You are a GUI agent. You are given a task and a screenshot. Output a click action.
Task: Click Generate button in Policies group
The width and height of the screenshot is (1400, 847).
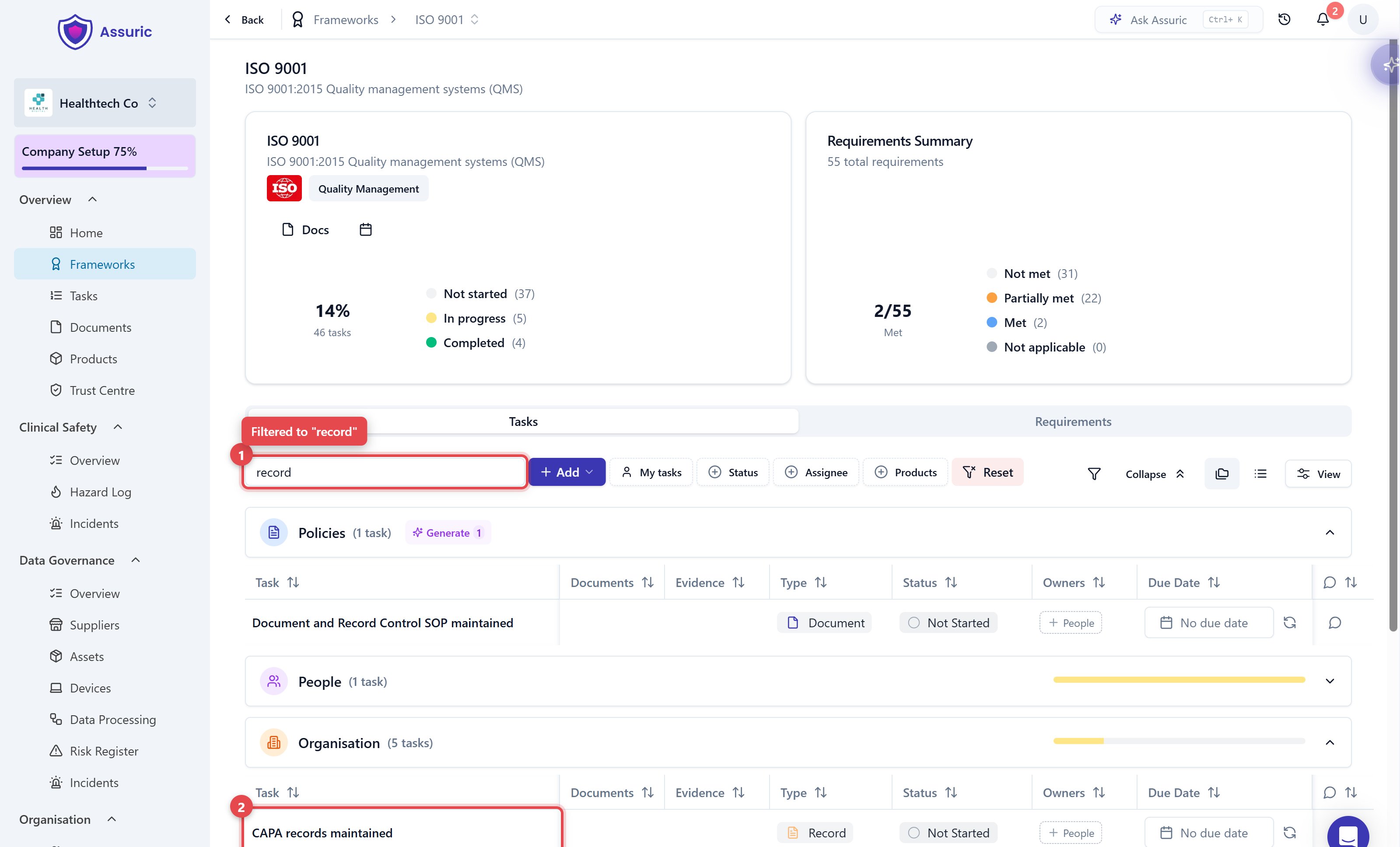[448, 533]
